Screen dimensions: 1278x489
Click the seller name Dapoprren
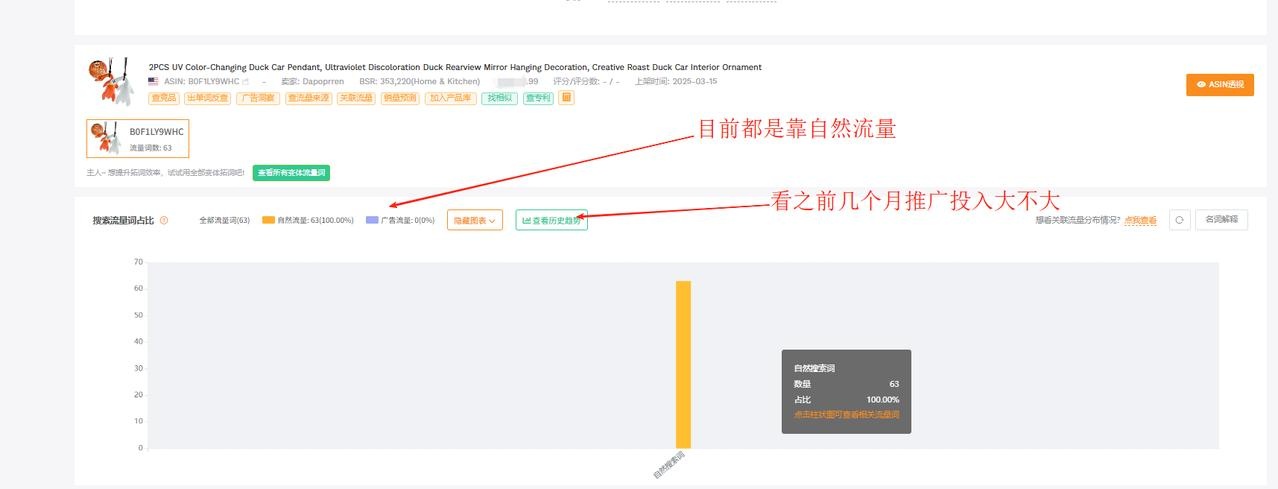[324, 81]
